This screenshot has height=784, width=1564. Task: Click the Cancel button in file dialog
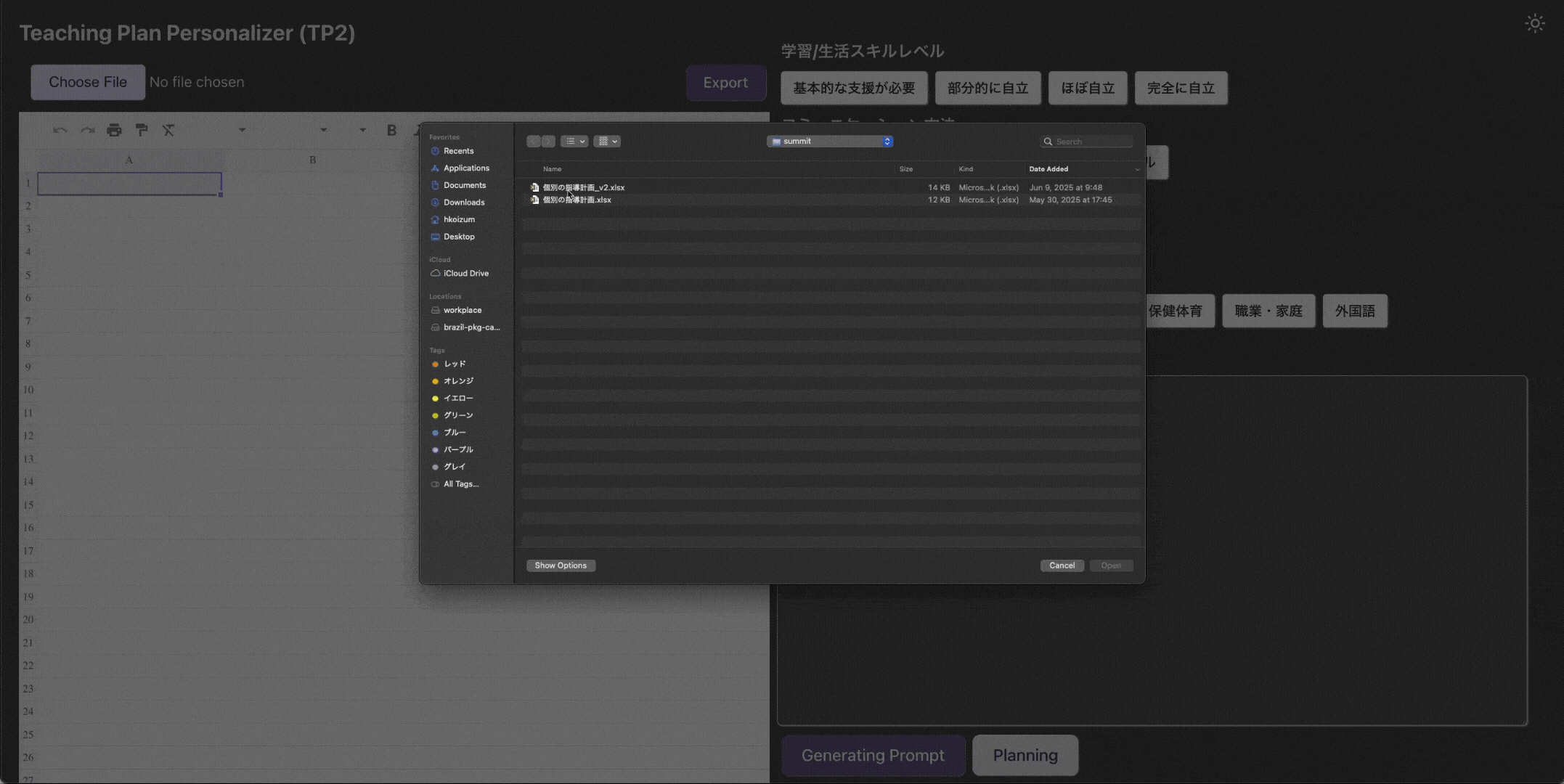pyautogui.click(x=1062, y=565)
